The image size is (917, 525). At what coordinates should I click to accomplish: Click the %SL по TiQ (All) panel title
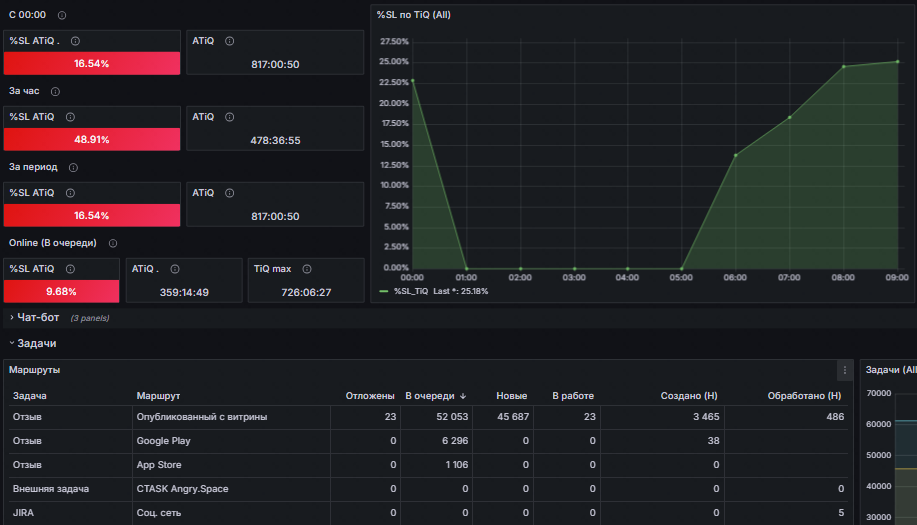point(413,15)
